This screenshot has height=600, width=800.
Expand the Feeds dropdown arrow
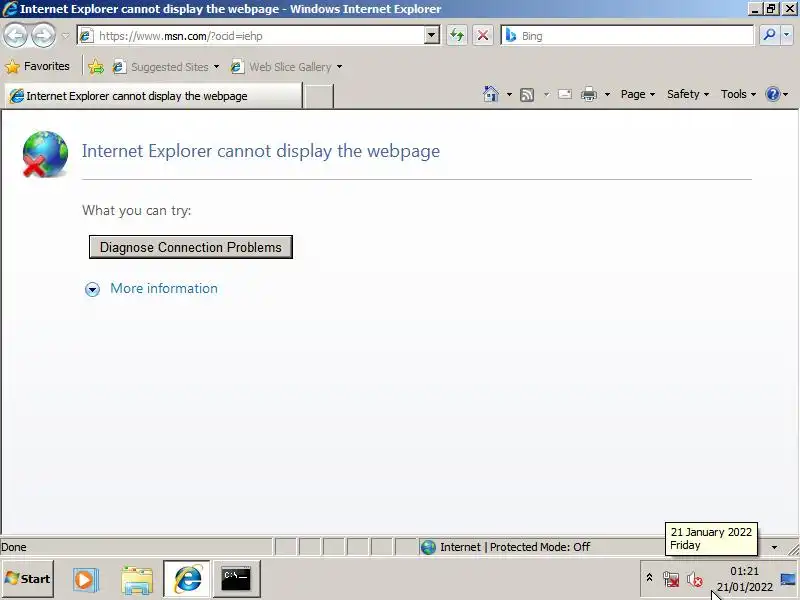click(x=546, y=94)
